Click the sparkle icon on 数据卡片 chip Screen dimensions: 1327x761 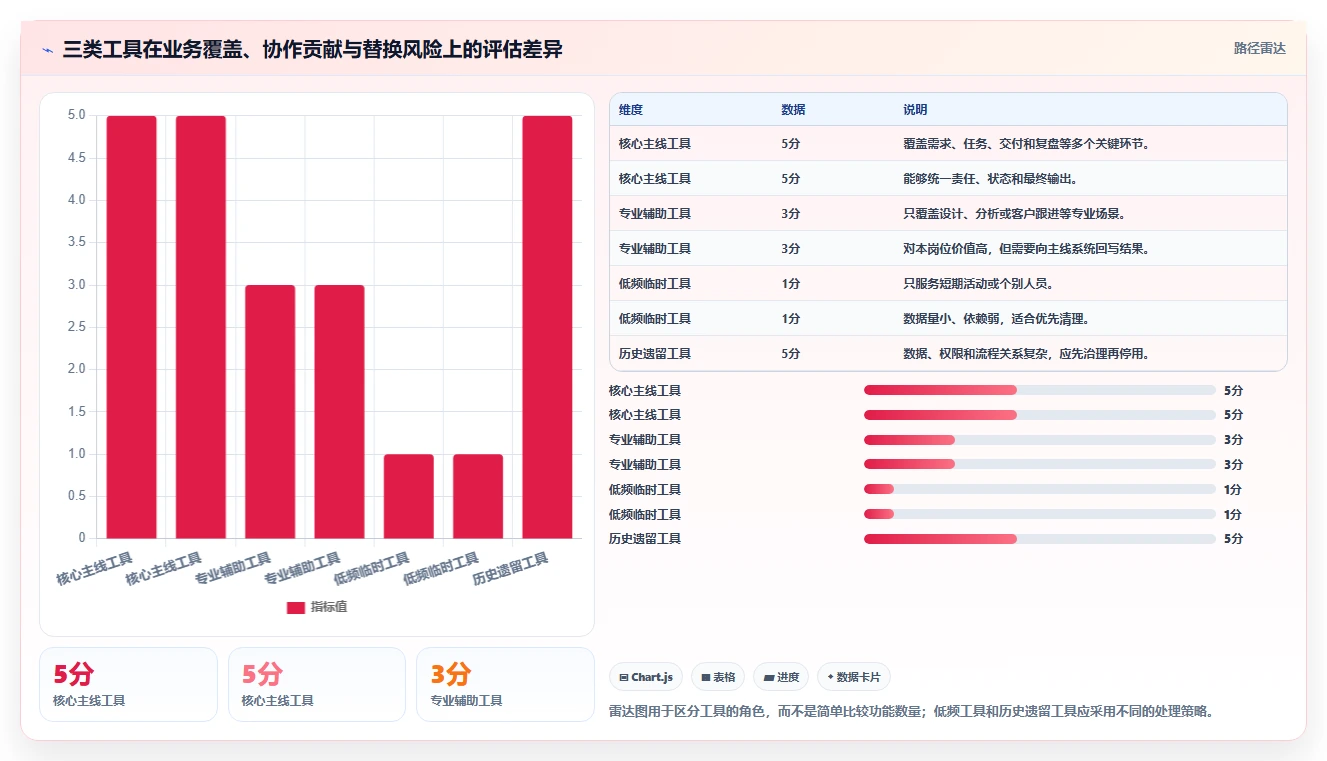tap(830, 677)
